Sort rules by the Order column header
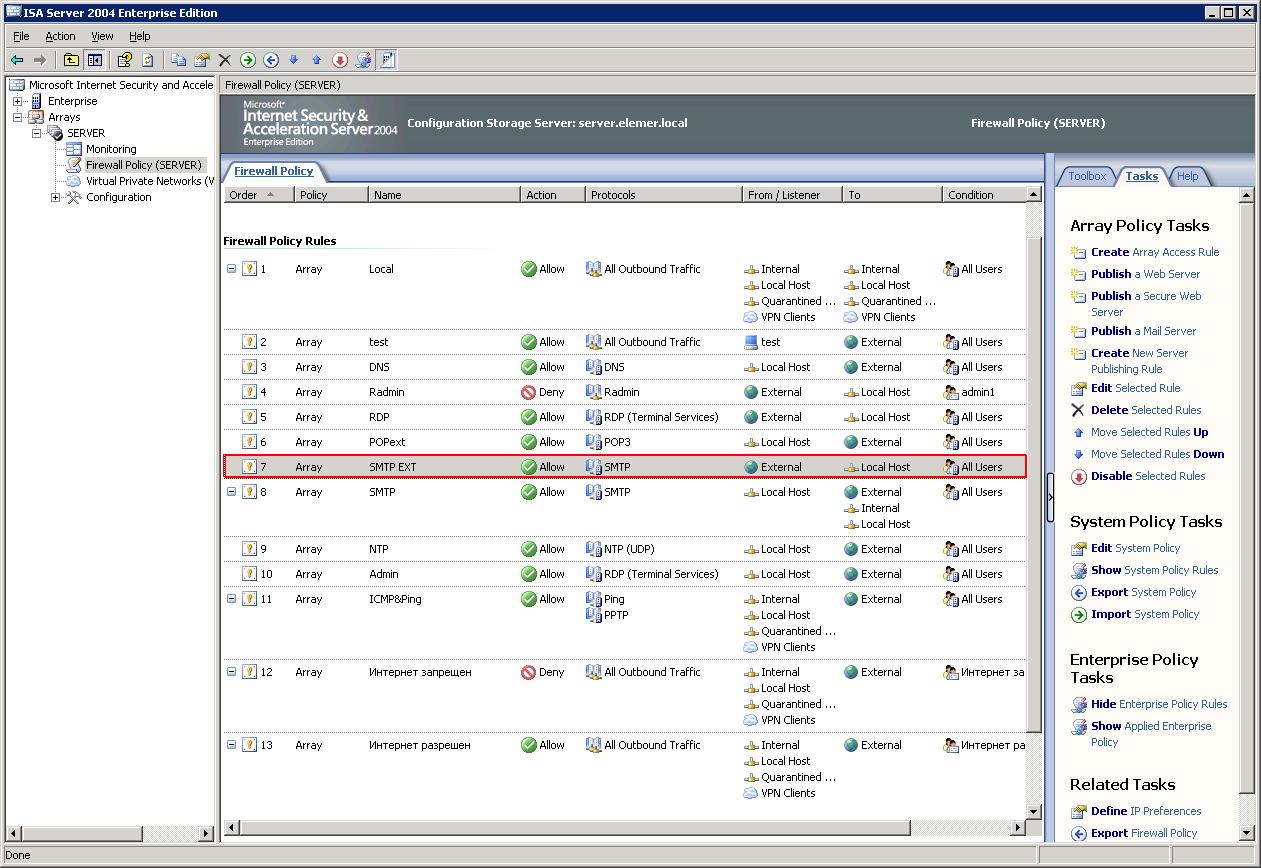The image size is (1261, 868). coord(259,195)
